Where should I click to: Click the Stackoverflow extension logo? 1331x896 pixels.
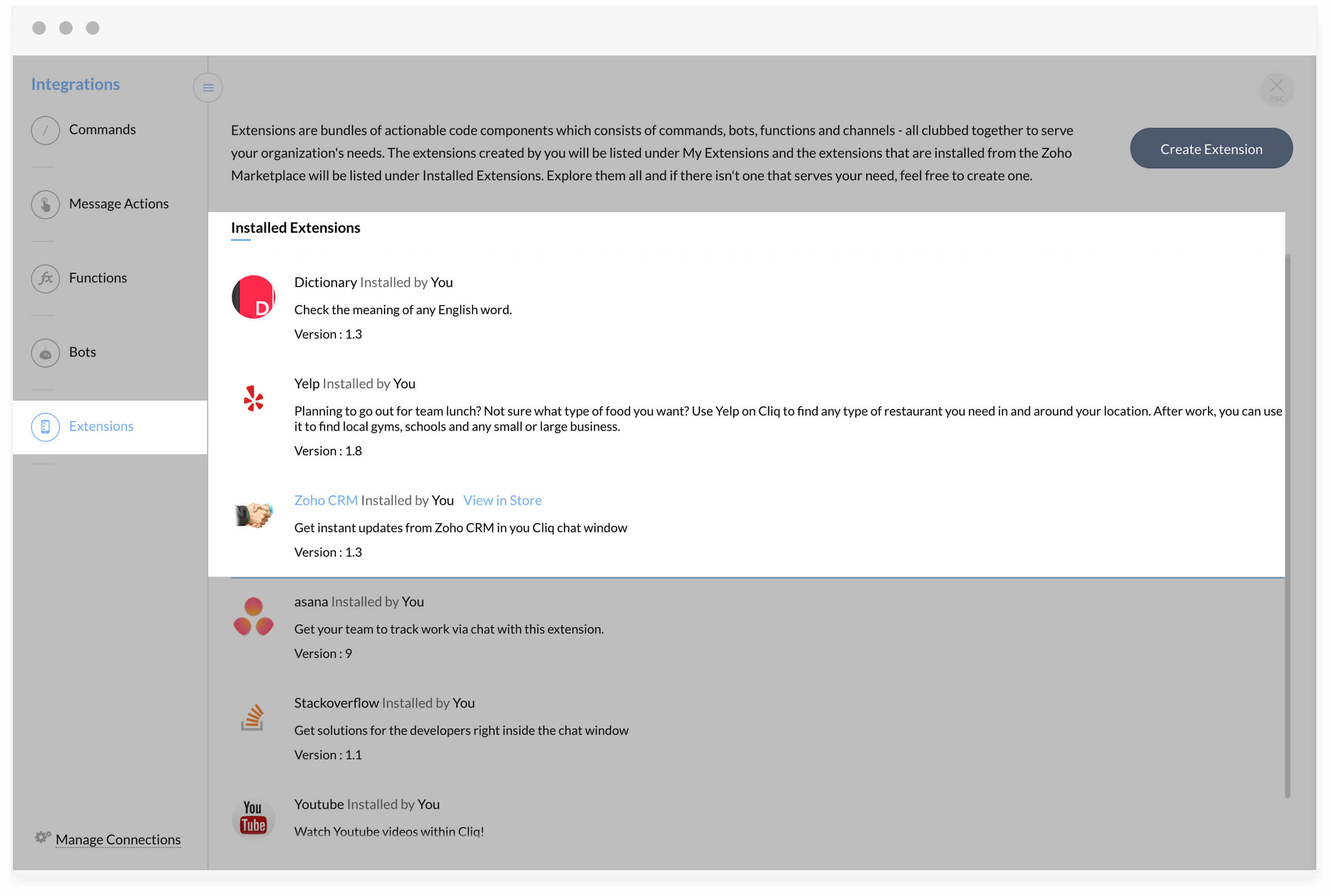pyautogui.click(x=252, y=718)
